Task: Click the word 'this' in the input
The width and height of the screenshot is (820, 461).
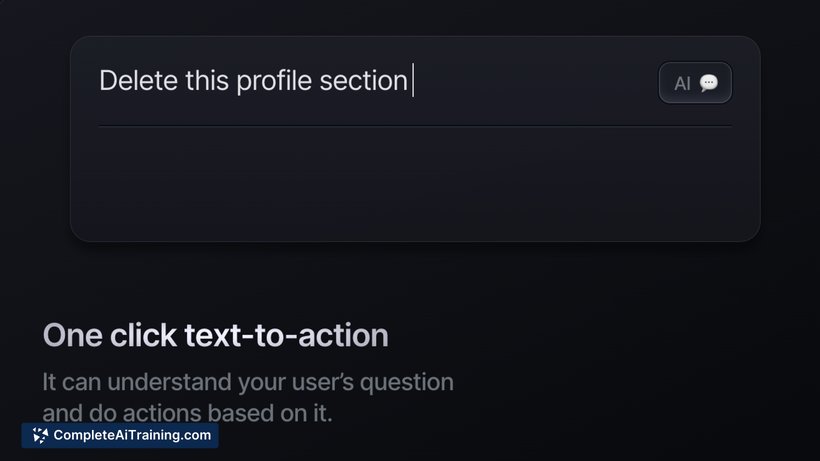Action: point(207,80)
